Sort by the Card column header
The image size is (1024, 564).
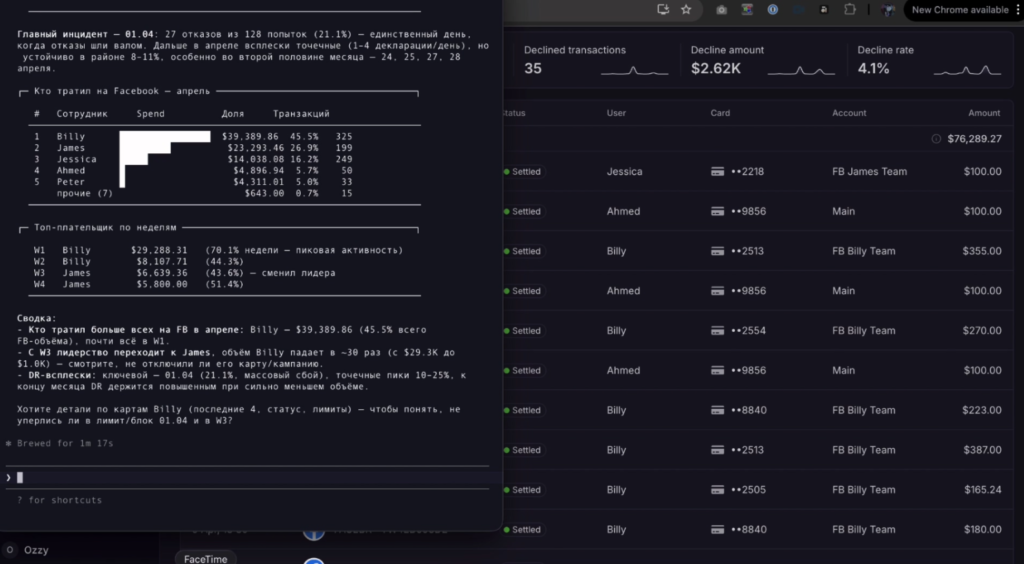tap(720, 113)
